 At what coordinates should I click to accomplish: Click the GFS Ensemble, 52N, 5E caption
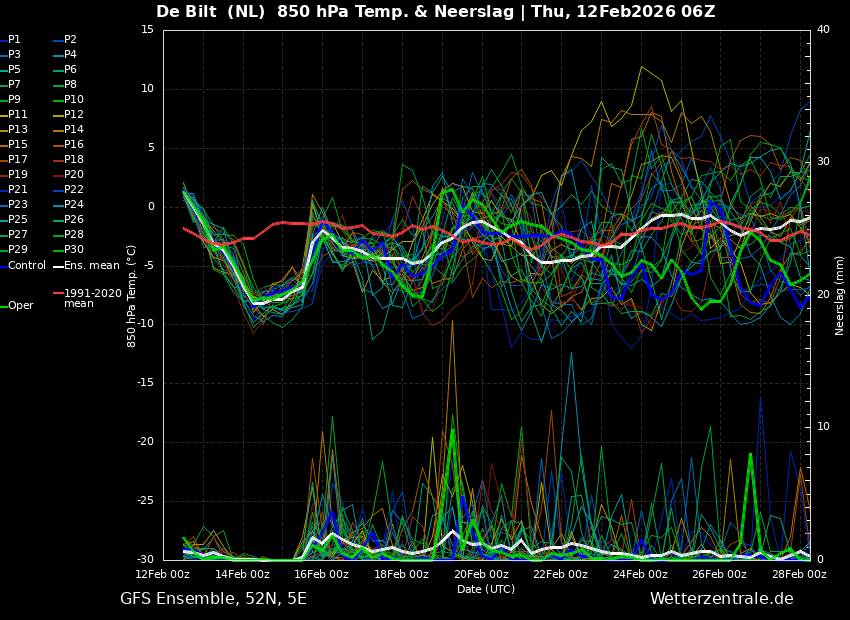click(x=213, y=599)
